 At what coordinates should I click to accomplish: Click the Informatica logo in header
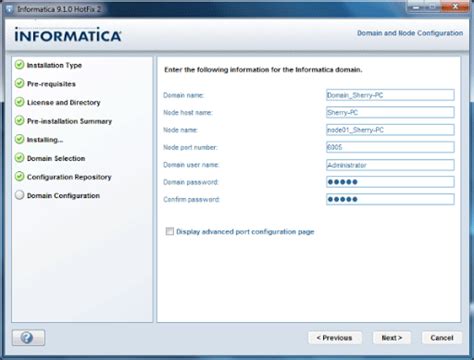68,35
